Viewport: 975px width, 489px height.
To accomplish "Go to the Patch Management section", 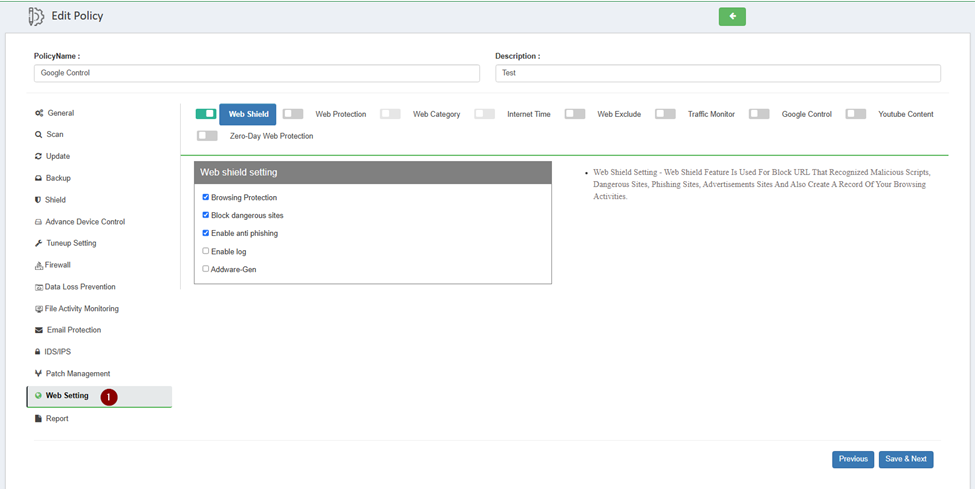I will 78,374.
